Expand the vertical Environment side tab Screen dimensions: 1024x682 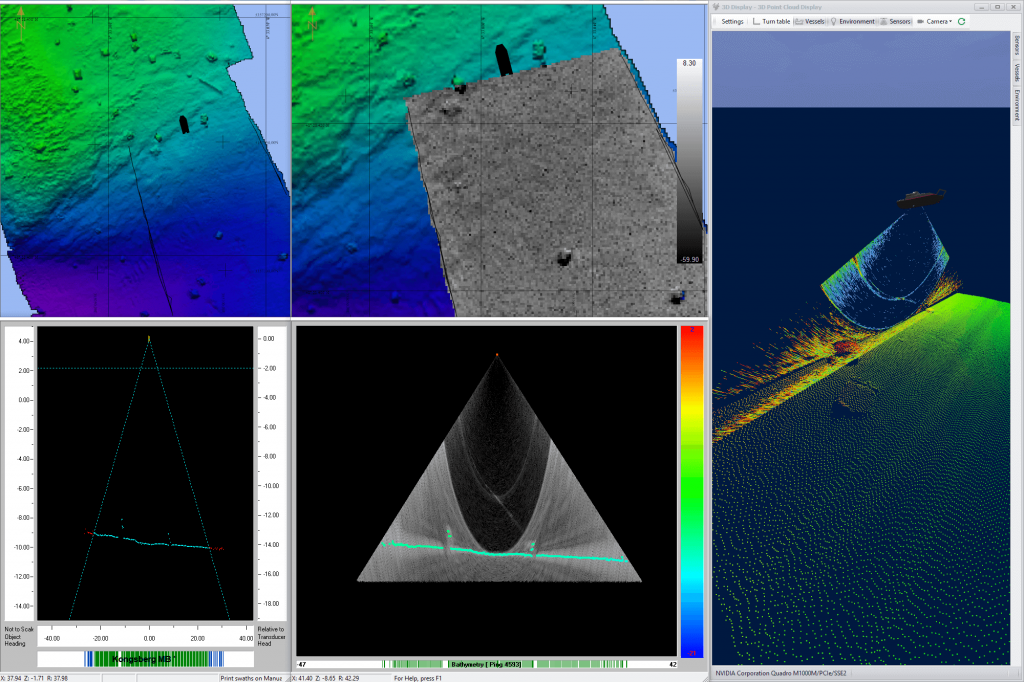tap(1017, 105)
